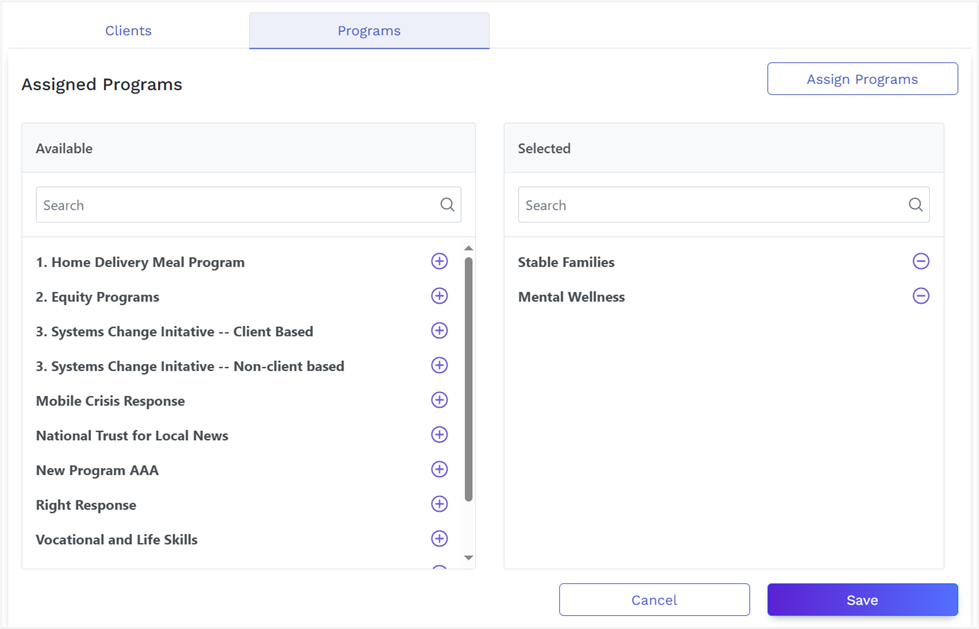This screenshot has width=979, height=629.
Task: Click search magnifier in Available panel
Action: (x=447, y=205)
